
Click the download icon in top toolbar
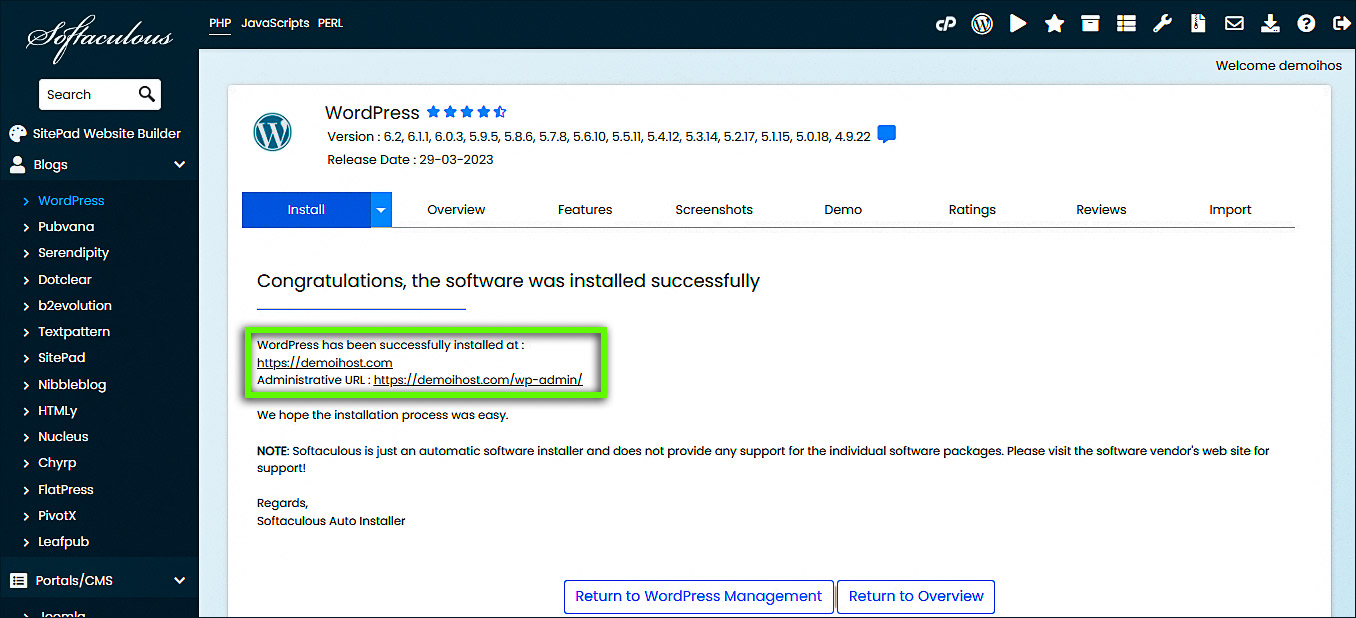[1270, 24]
